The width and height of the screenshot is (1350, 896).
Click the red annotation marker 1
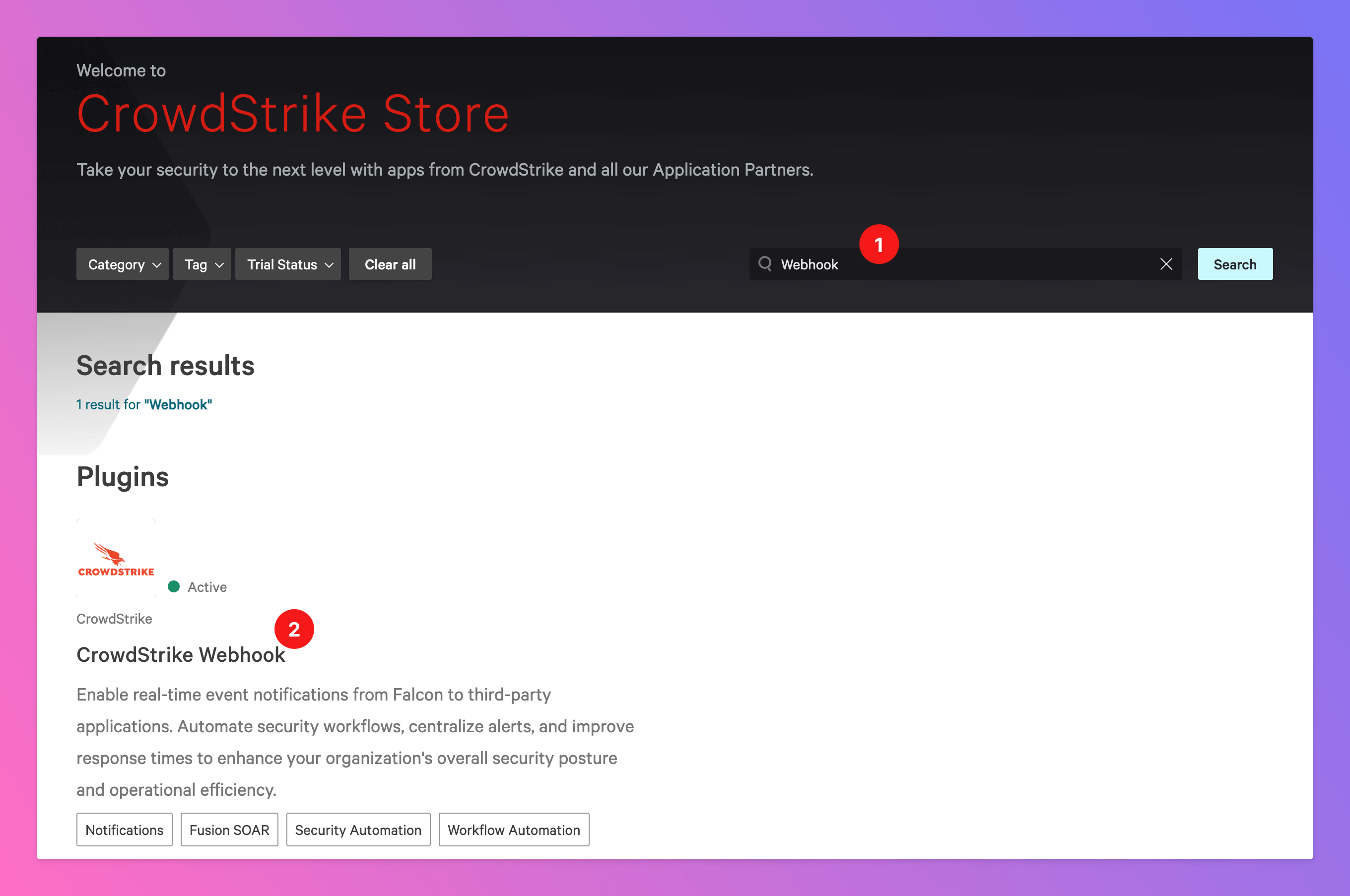click(x=878, y=245)
